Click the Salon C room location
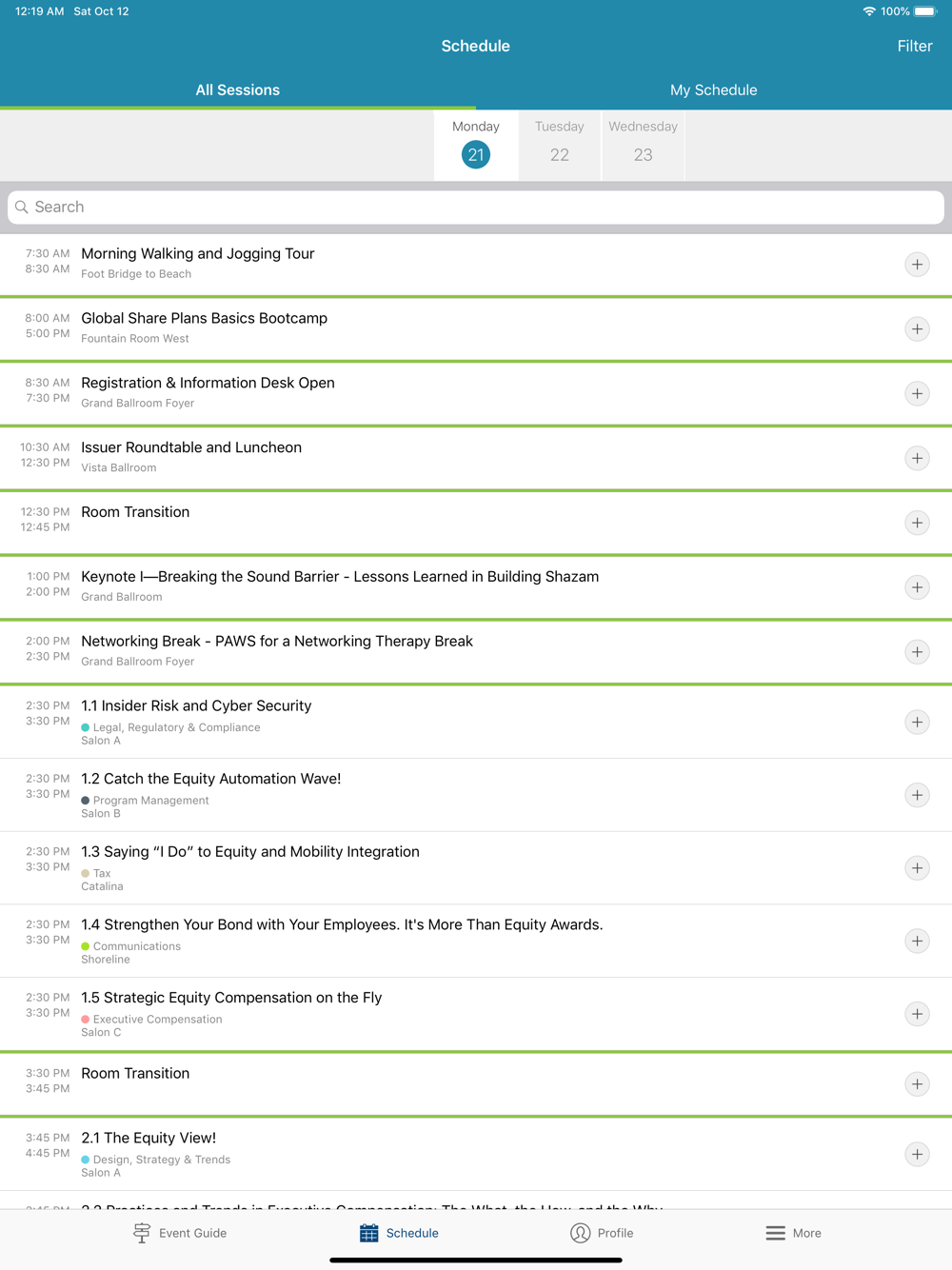 (x=101, y=1033)
